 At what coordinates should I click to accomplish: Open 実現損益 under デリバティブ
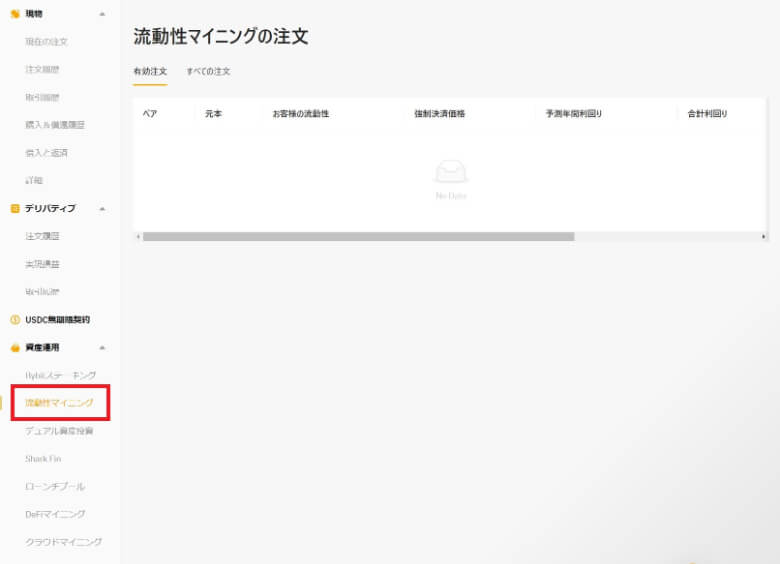(42, 264)
